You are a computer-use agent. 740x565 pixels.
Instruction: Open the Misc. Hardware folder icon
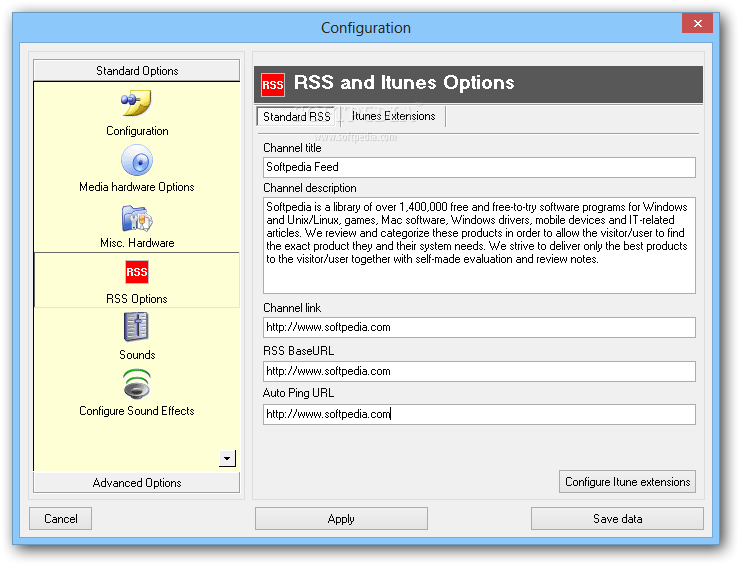(137, 218)
